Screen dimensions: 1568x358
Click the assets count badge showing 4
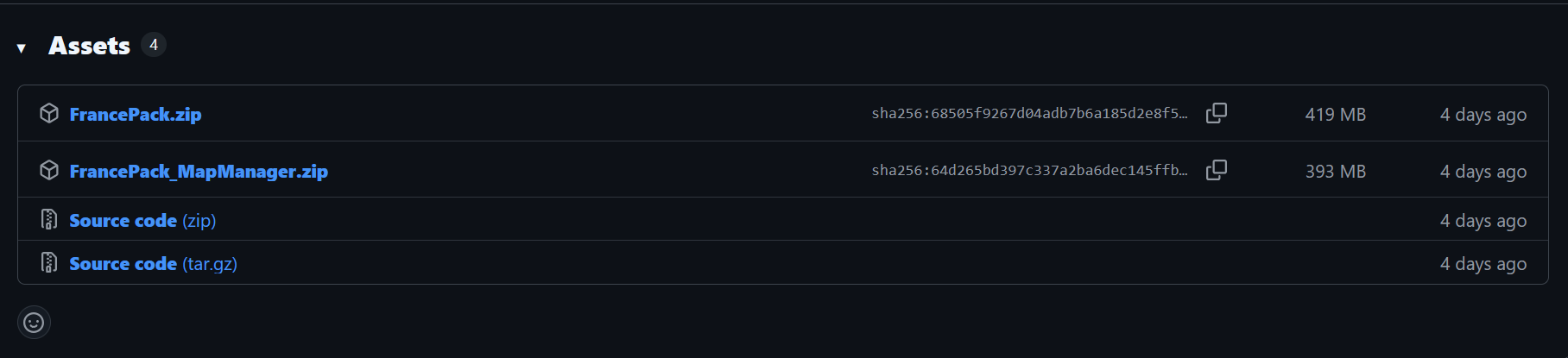154,45
